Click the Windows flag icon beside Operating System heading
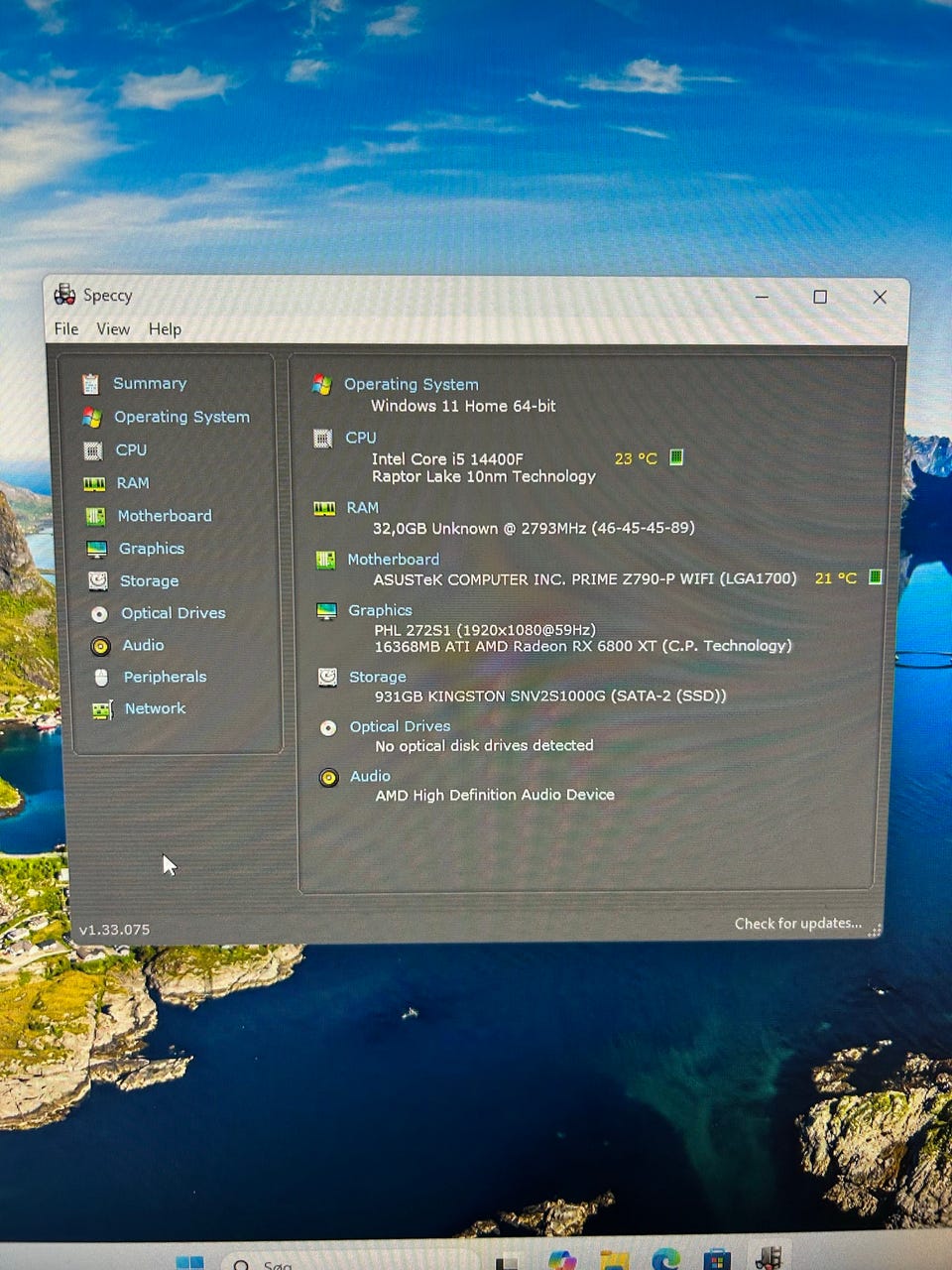 (x=321, y=384)
